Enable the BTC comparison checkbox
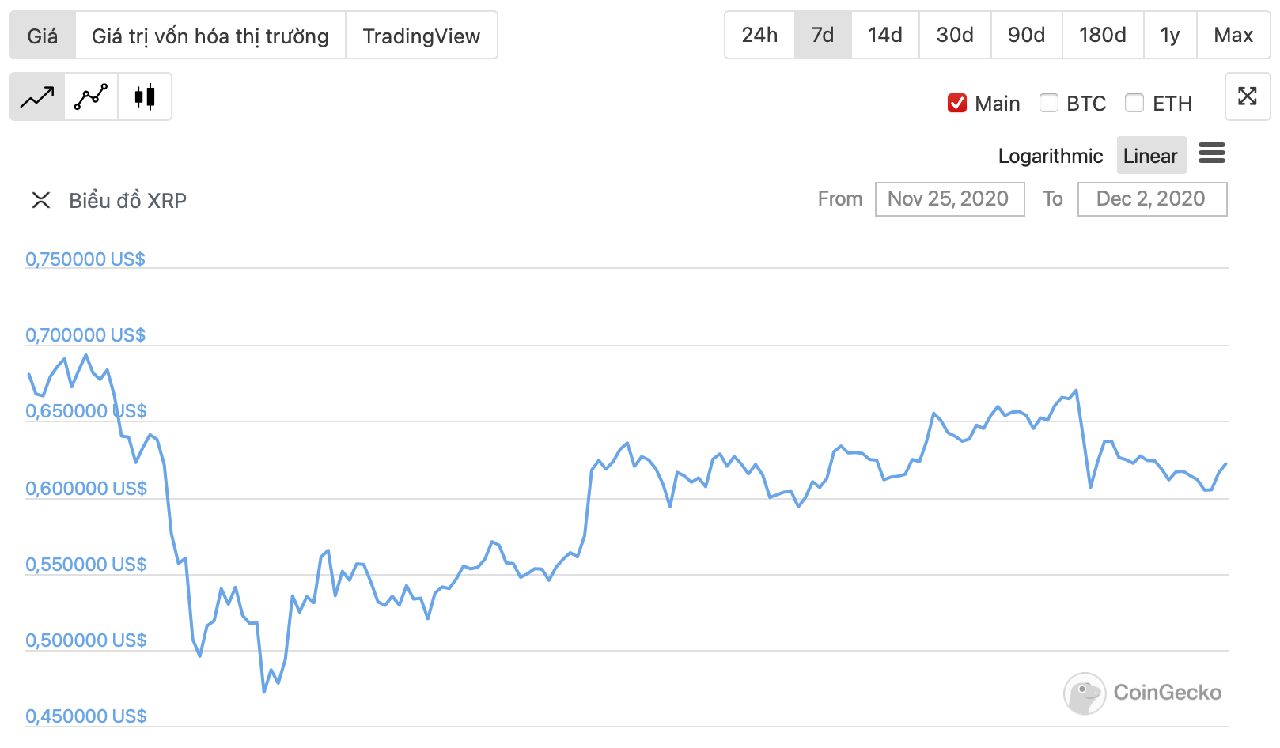This screenshot has width=1280, height=748. tap(1049, 102)
